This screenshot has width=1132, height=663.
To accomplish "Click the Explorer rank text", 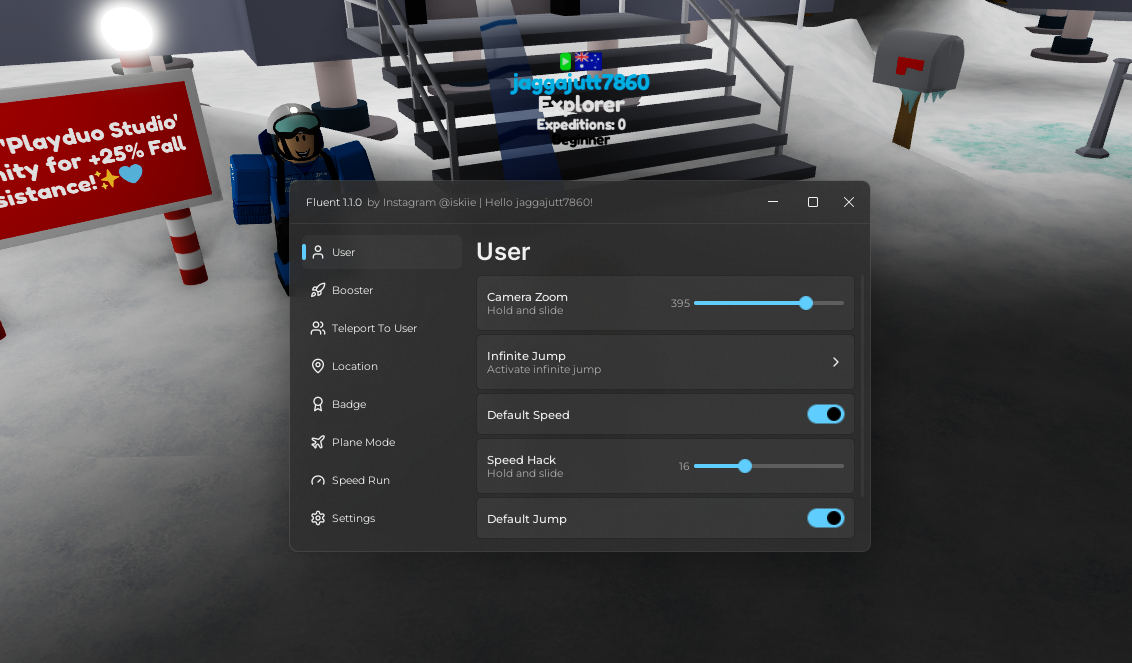I will [x=581, y=105].
